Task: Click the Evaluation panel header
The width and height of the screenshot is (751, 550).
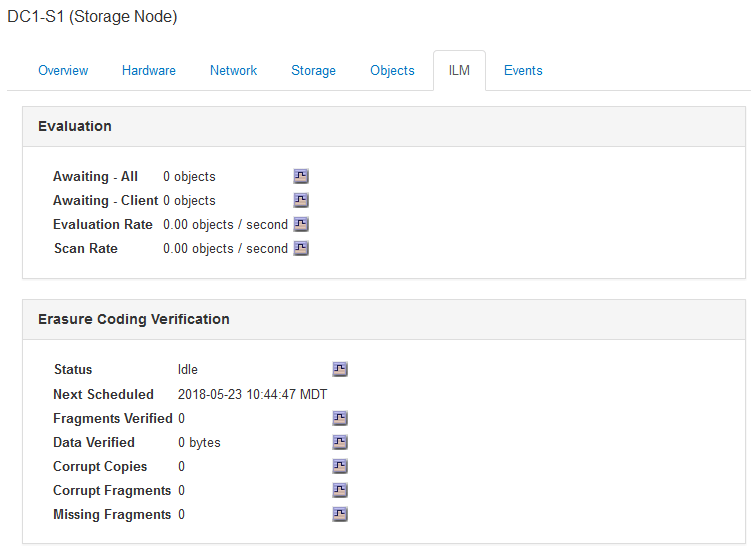Action: [x=75, y=127]
